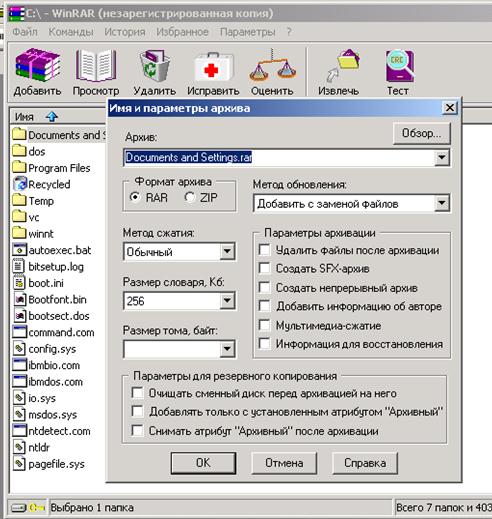
Task: Select the Исправить first-aid kit icon
Action: 213,67
